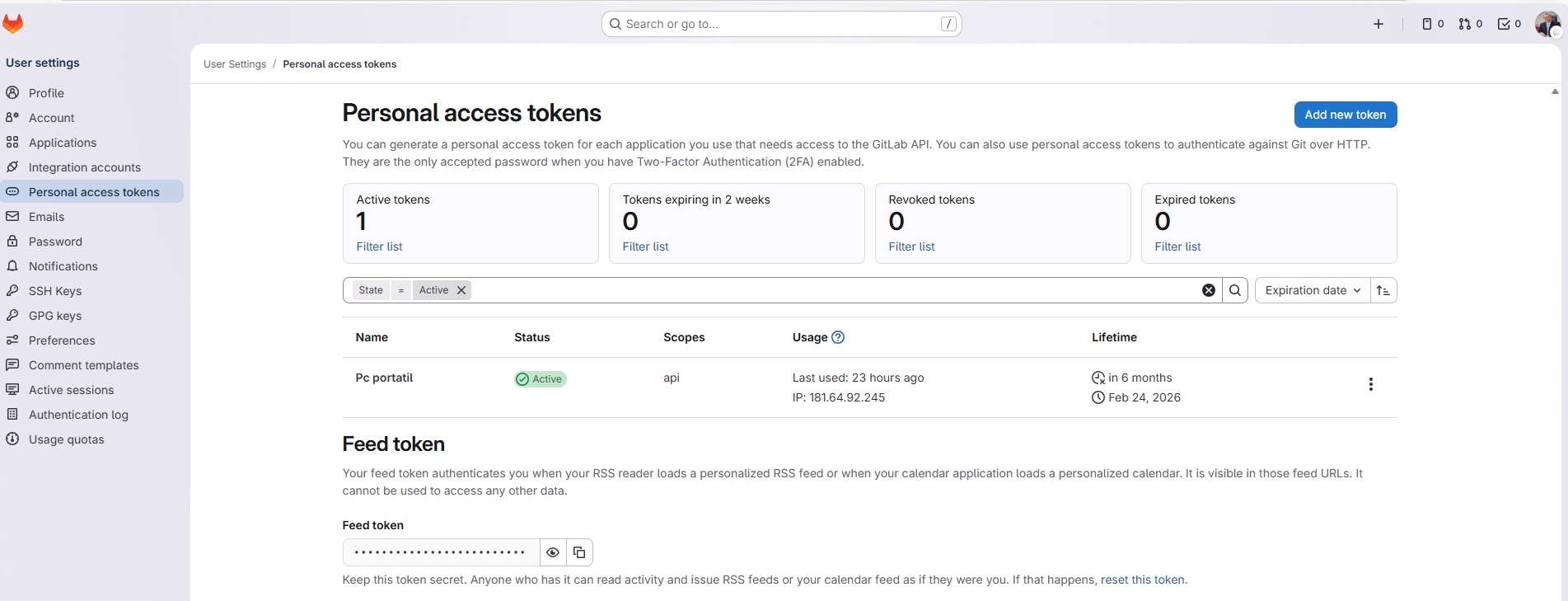Image resolution: width=1568 pixels, height=601 pixels.
Task: Click the reset this token link
Action: point(1142,580)
